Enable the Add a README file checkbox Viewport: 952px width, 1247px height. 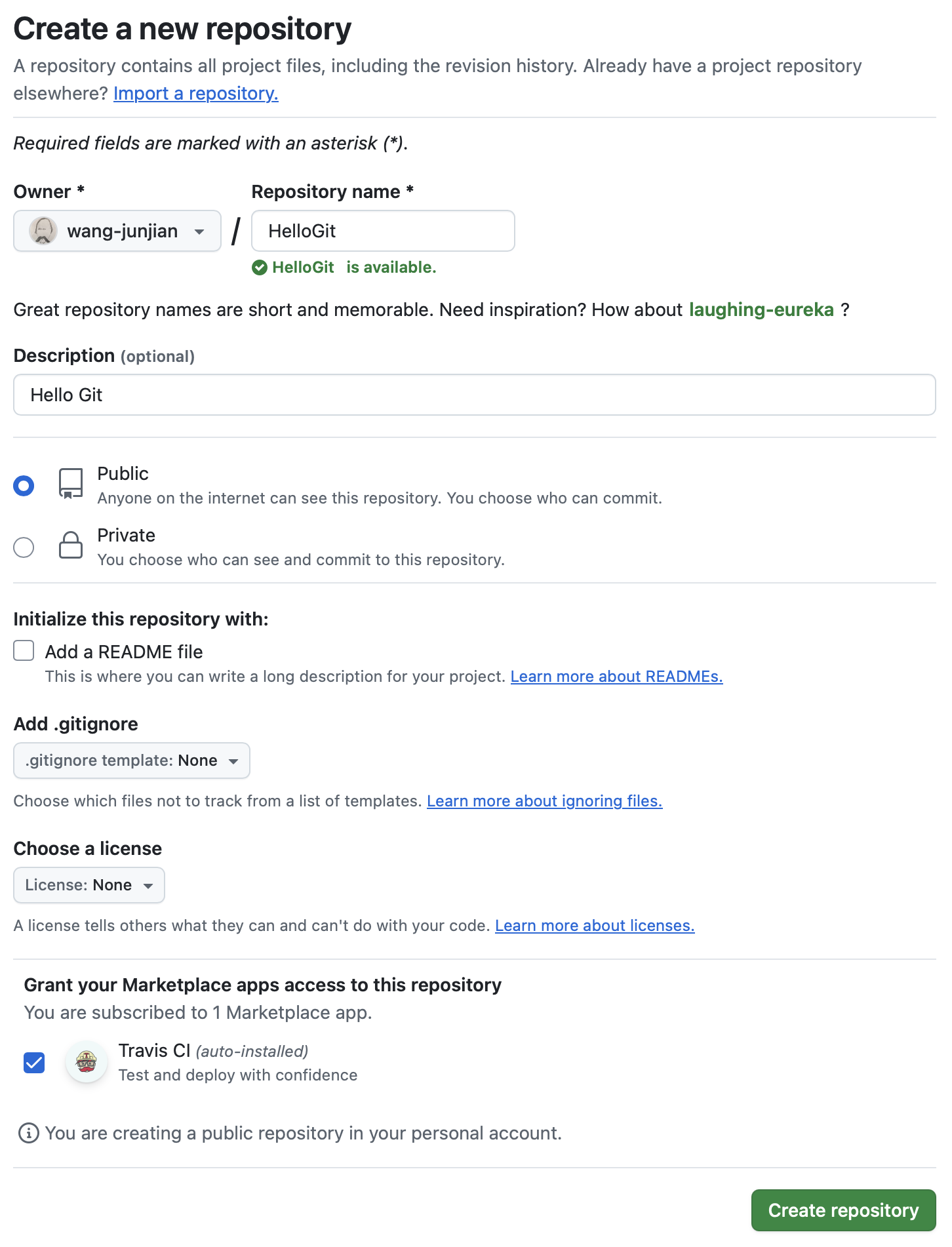coord(24,651)
